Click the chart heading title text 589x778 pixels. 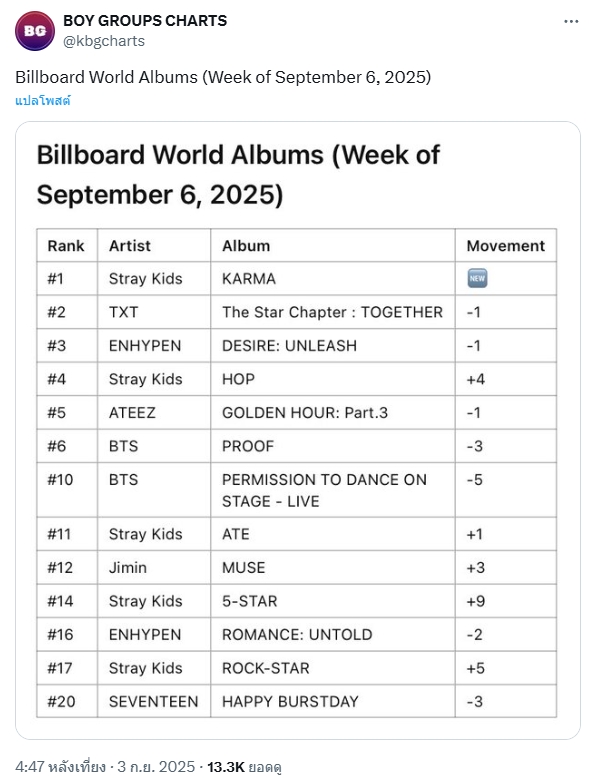(x=238, y=175)
